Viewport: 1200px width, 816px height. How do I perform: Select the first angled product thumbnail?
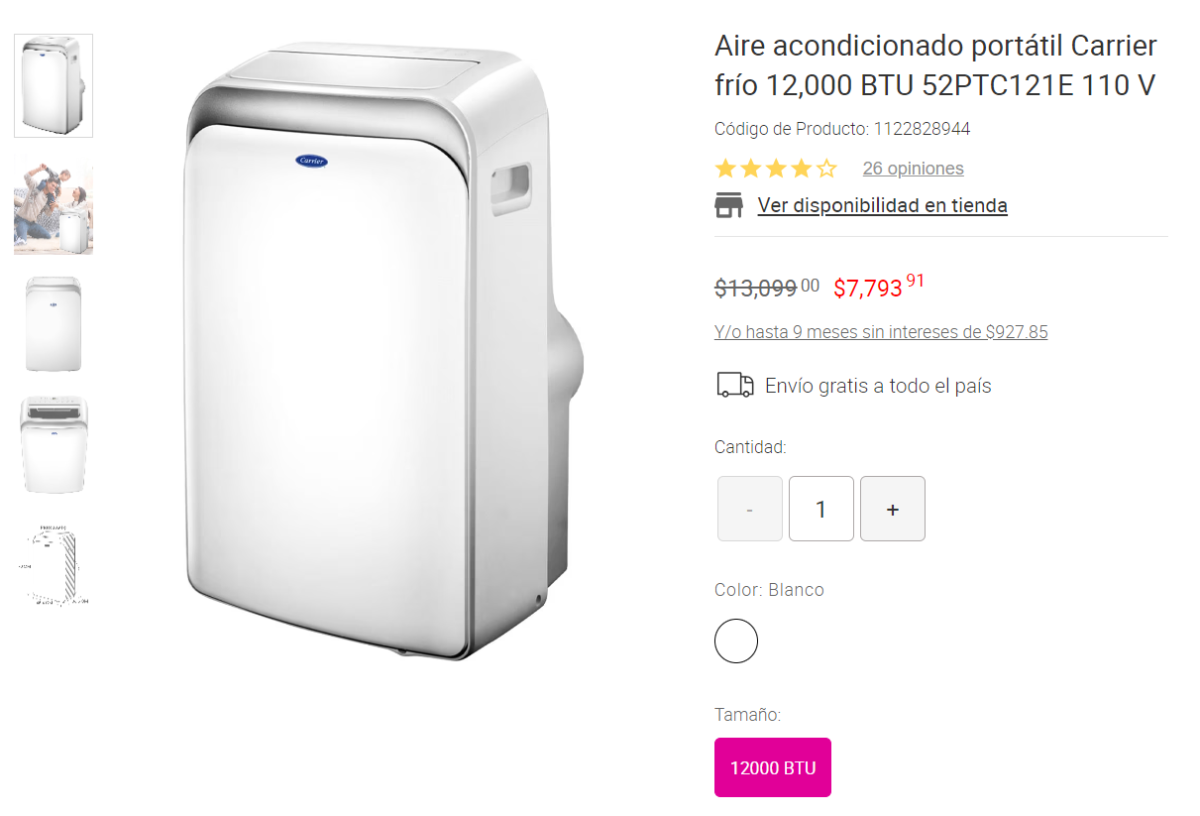[53, 86]
